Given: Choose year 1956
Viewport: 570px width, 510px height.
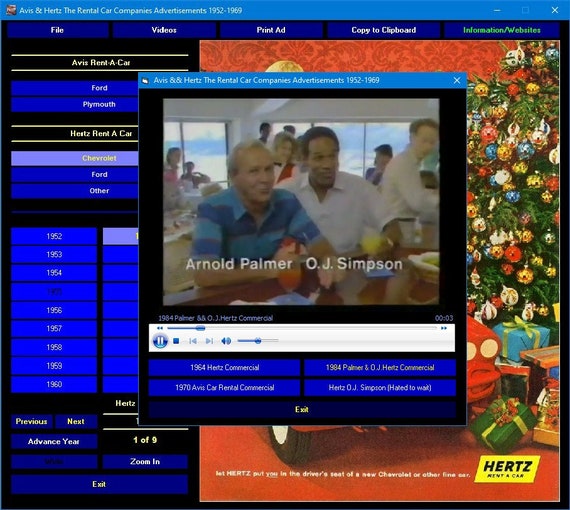Looking at the screenshot, I should click(x=54, y=310).
